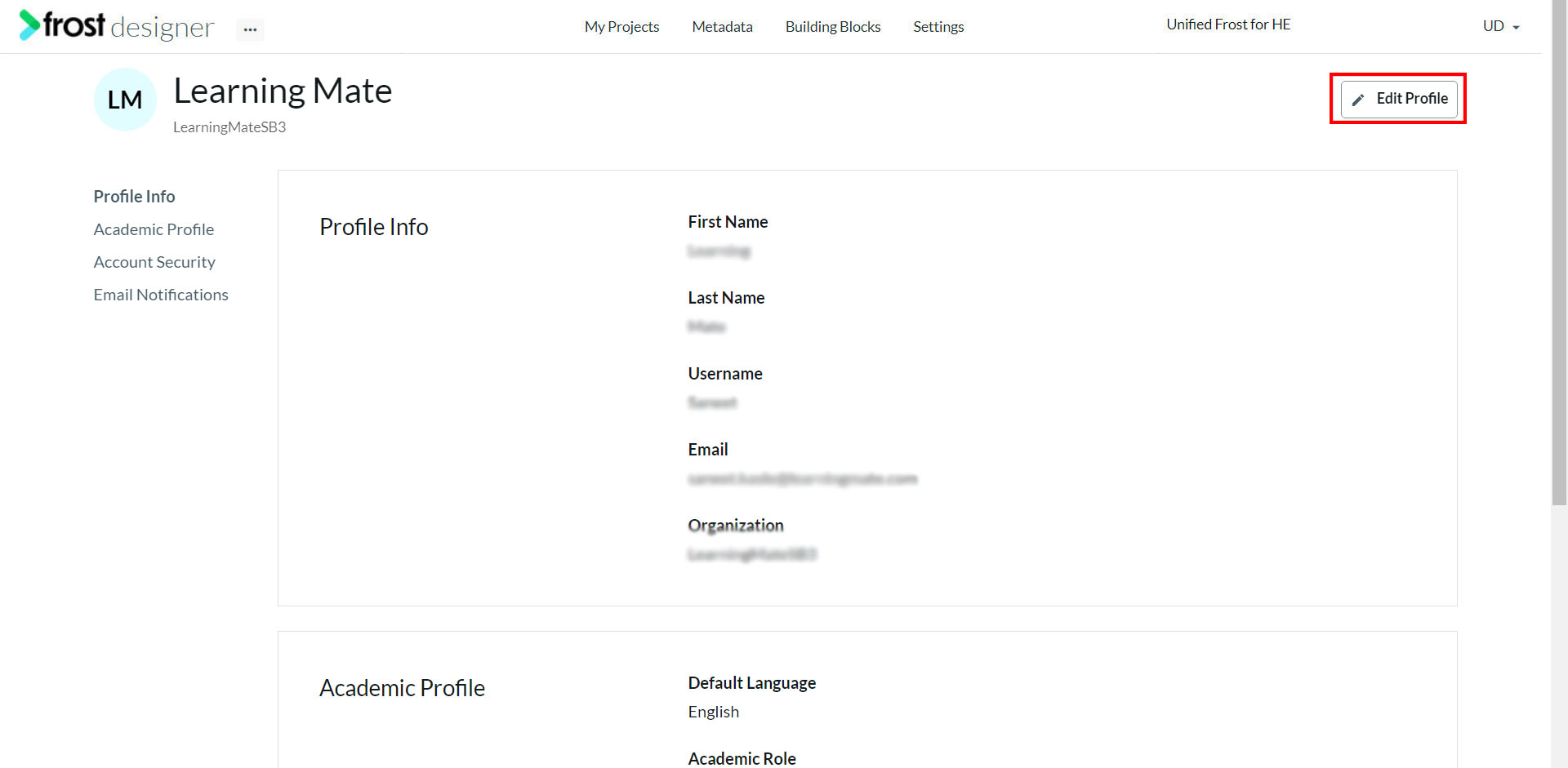Click the Email field label
Screen dimensions: 1568x768
click(x=708, y=450)
